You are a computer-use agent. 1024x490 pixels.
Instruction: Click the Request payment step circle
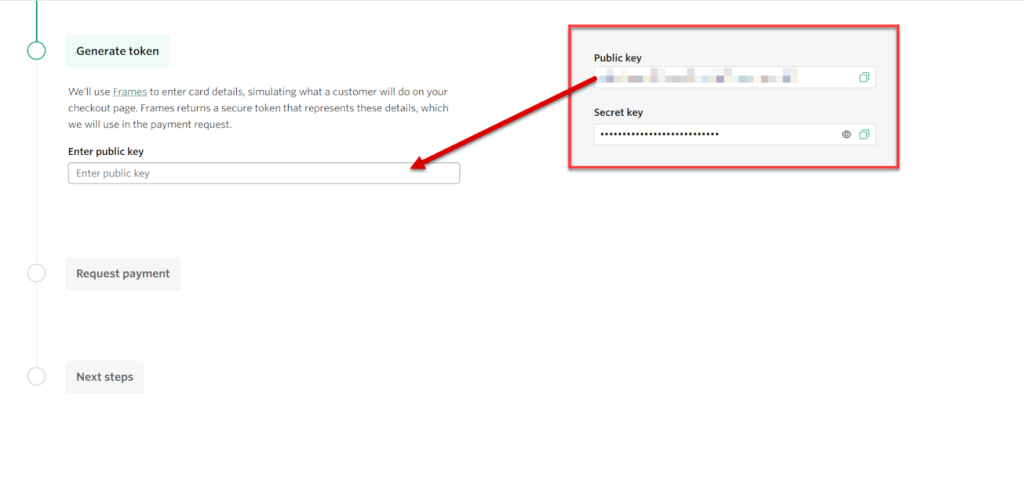click(x=36, y=273)
